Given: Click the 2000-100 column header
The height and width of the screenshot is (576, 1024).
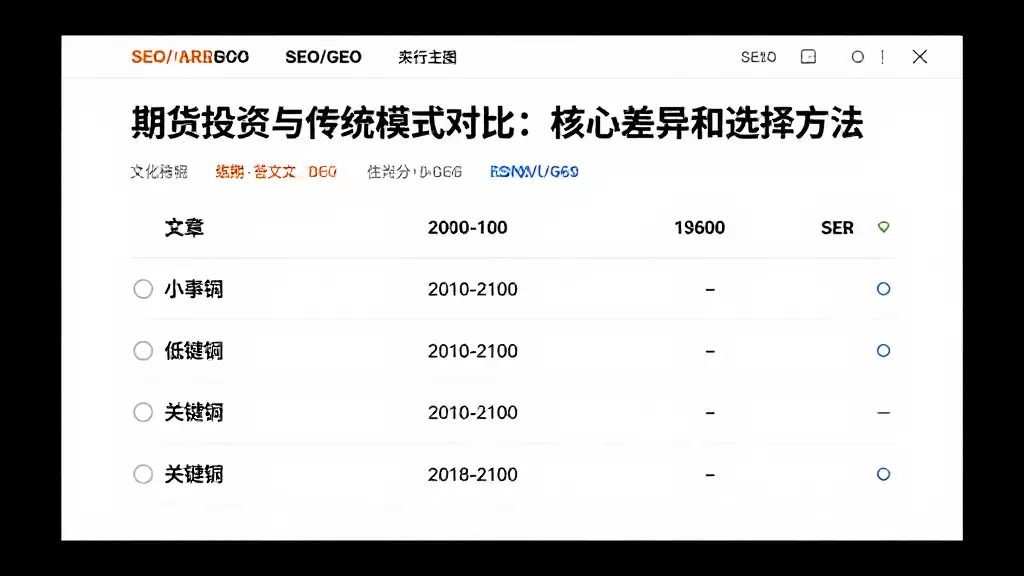Looking at the screenshot, I should pos(468,228).
